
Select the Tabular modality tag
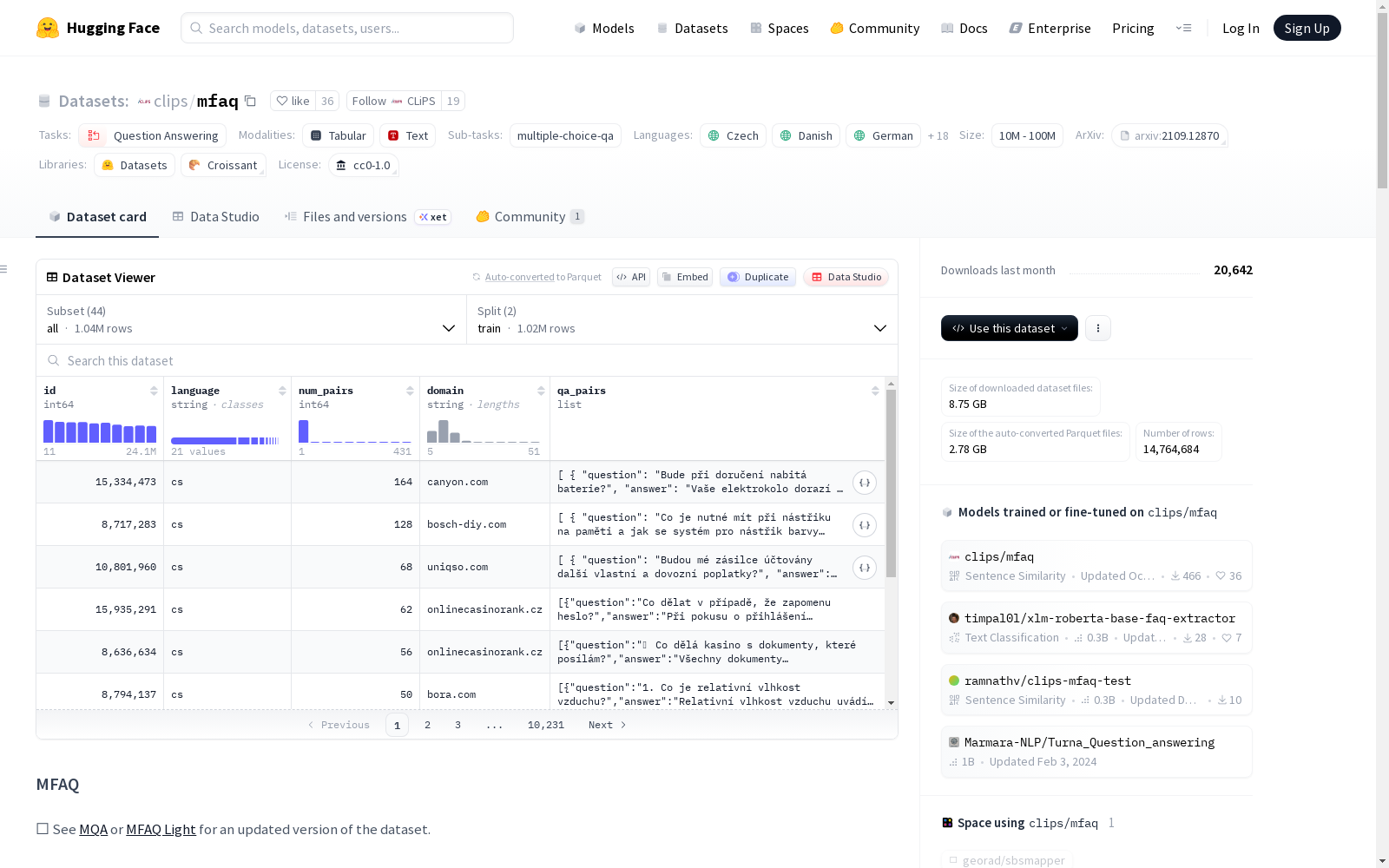[x=339, y=135]
